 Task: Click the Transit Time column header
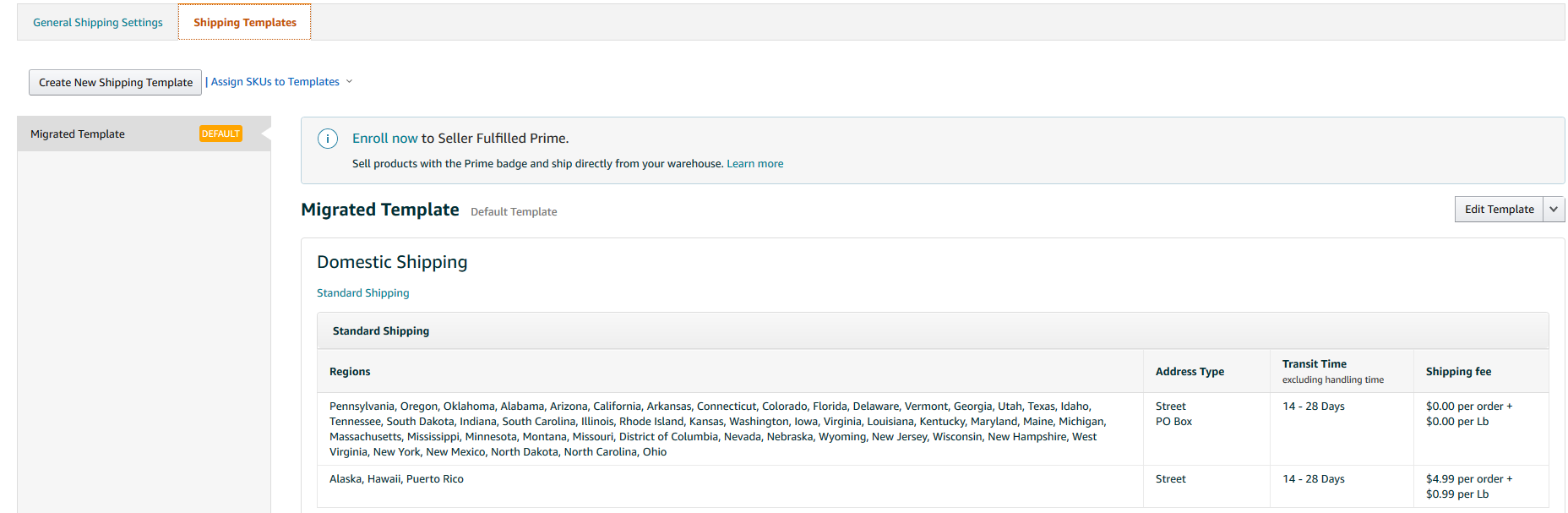[1314, 364]
